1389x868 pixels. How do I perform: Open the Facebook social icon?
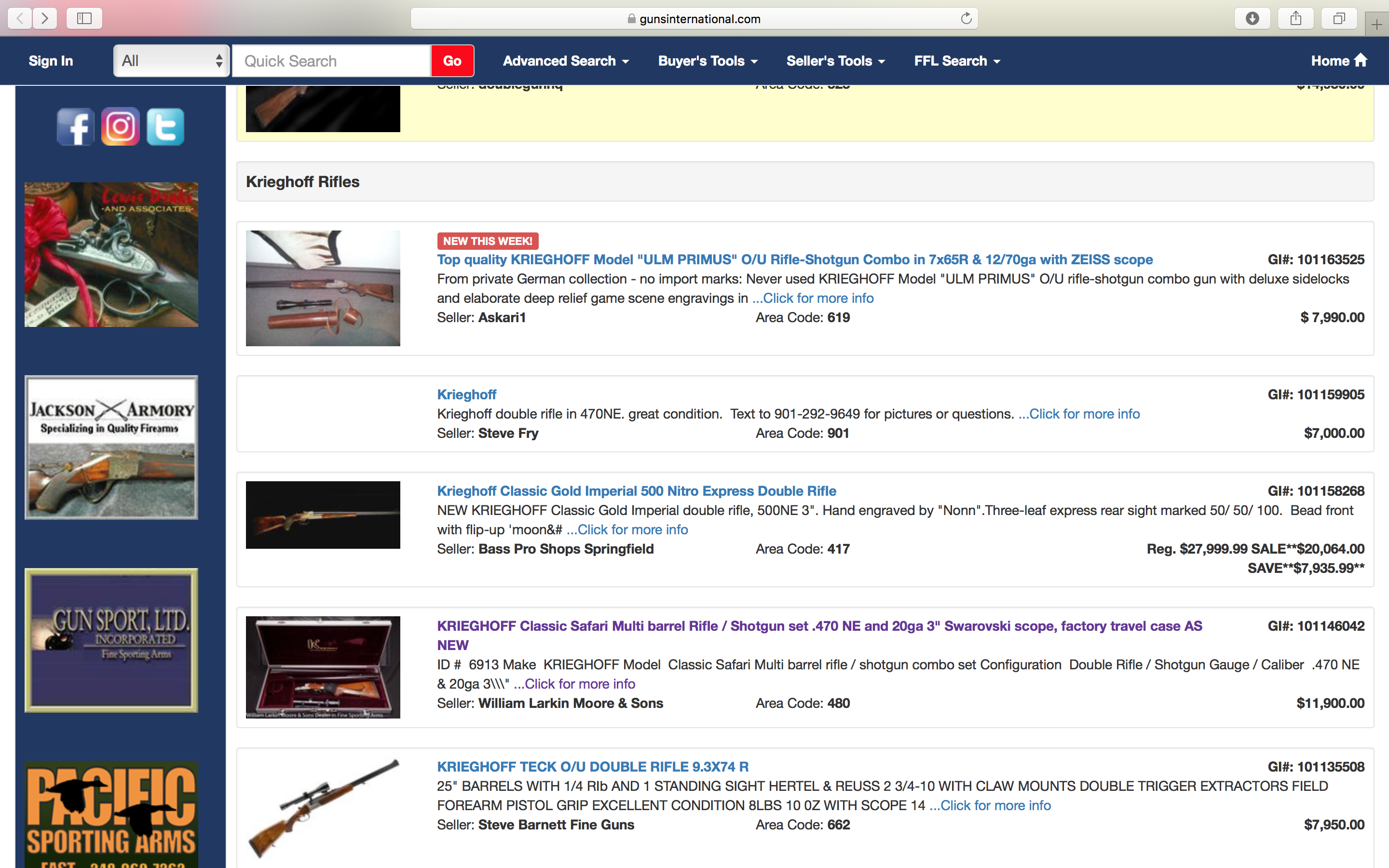75,126
